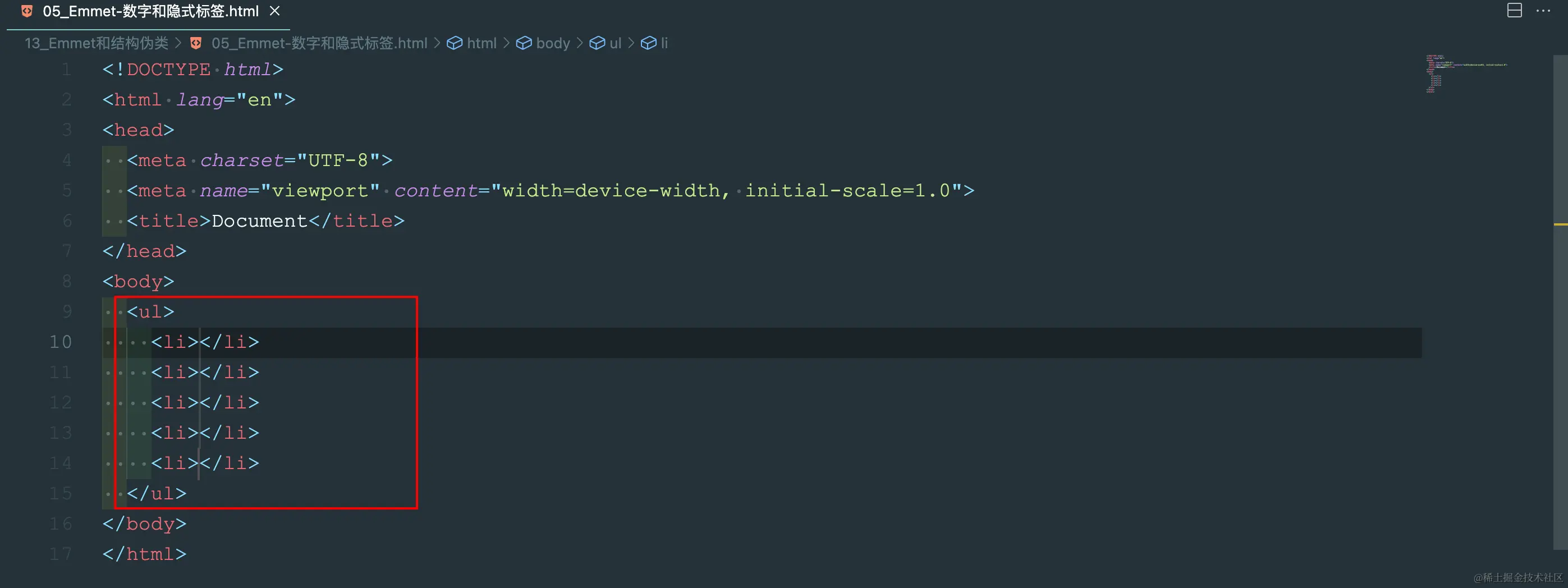Viewport: 1568px width, 588px height.
Task: Click the HTML file icon in the tab
Action: tap(27, 11)
